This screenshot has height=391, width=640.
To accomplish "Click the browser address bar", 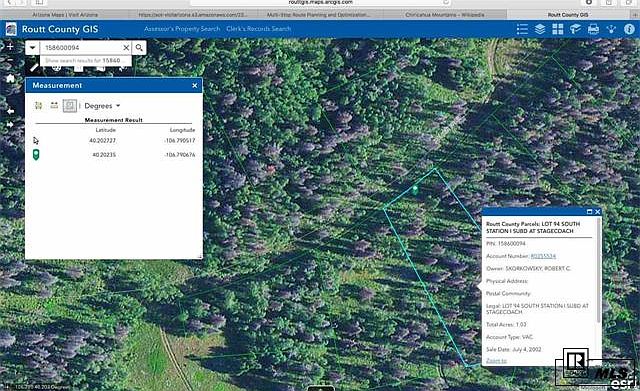I will [x=320, y=2].
